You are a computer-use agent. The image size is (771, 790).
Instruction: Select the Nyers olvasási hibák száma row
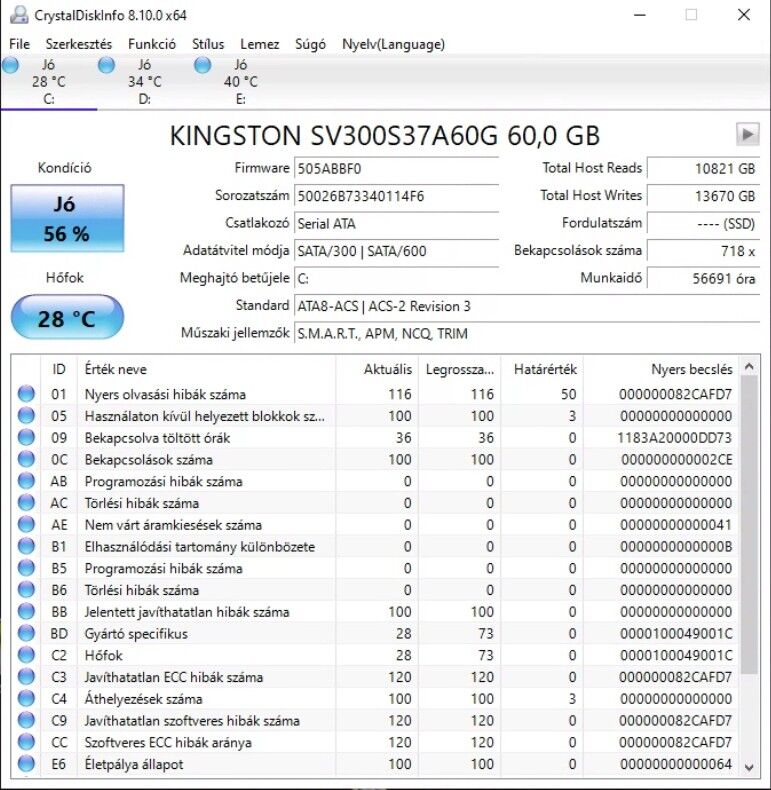[x=375, y=394]
